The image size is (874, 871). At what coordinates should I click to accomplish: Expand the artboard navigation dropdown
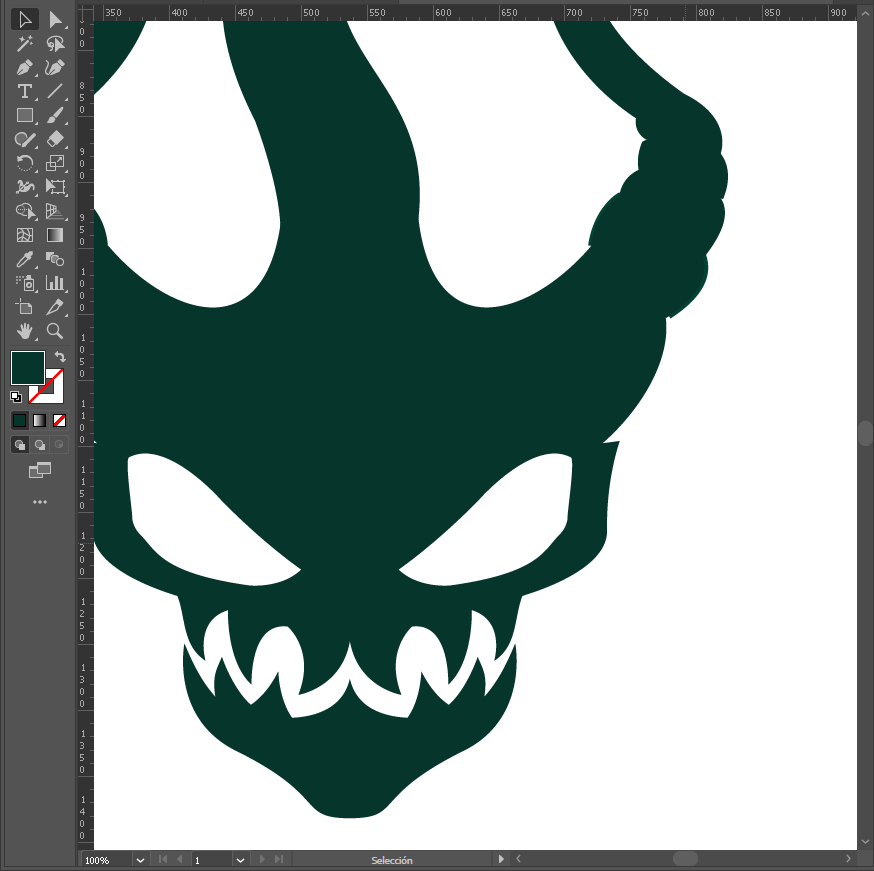240,860
